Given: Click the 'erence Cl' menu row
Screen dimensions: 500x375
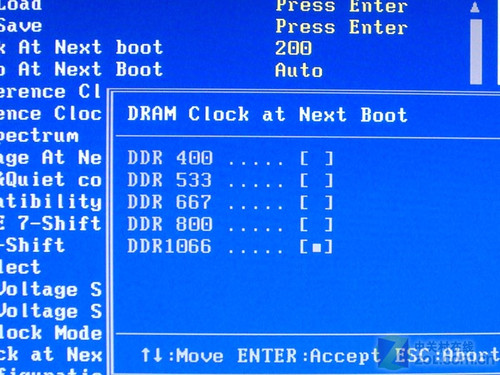Looking at the screenshot, I should tap(50, 92).
